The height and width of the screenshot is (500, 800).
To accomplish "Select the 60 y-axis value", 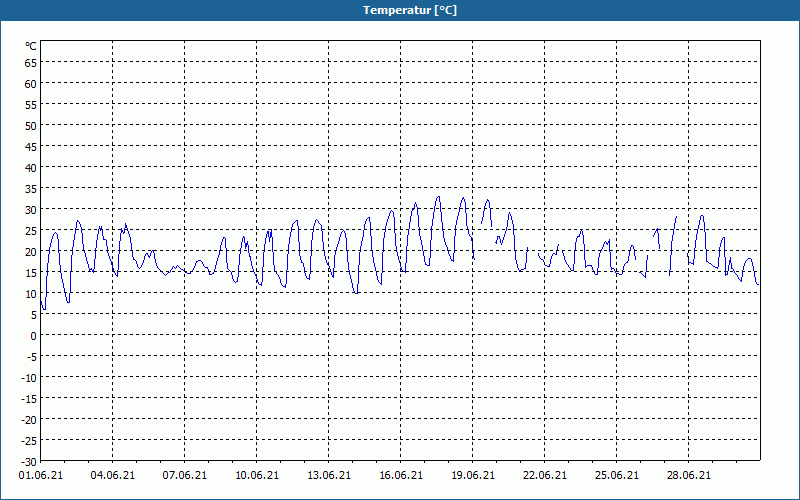I will [x=31, y=84].
